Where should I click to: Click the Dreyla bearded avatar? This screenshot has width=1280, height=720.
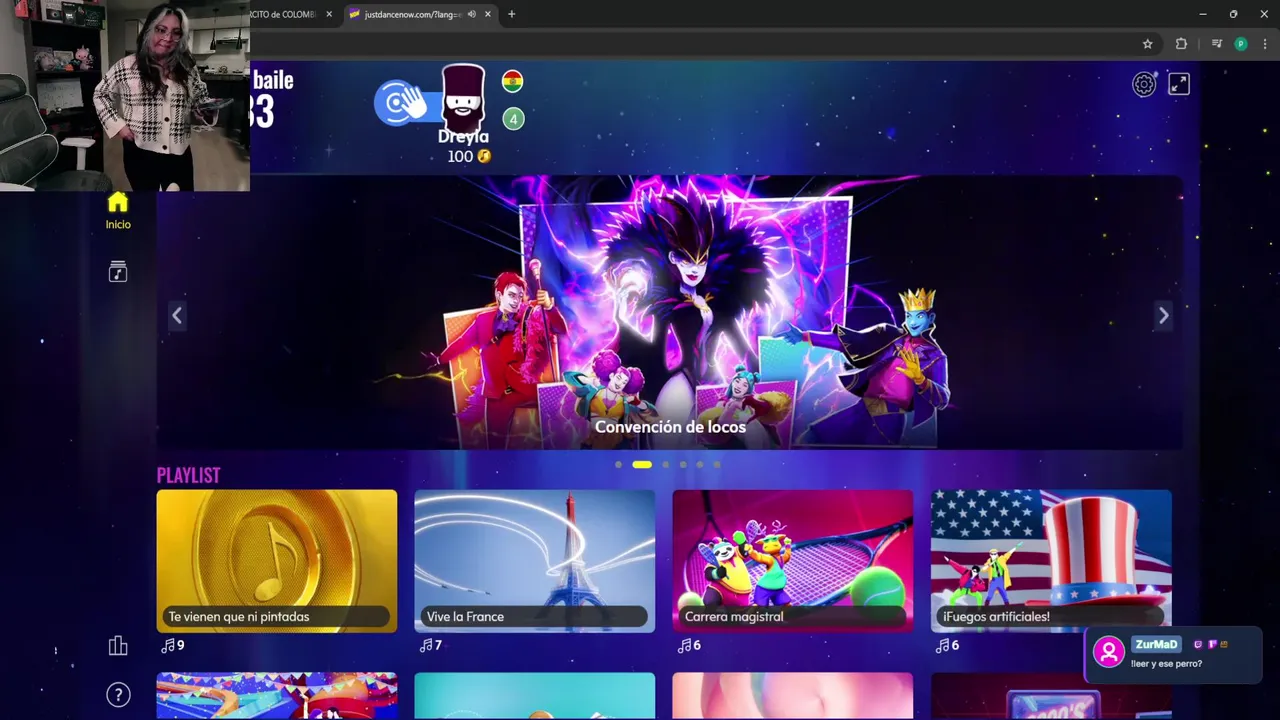[463, 96]
